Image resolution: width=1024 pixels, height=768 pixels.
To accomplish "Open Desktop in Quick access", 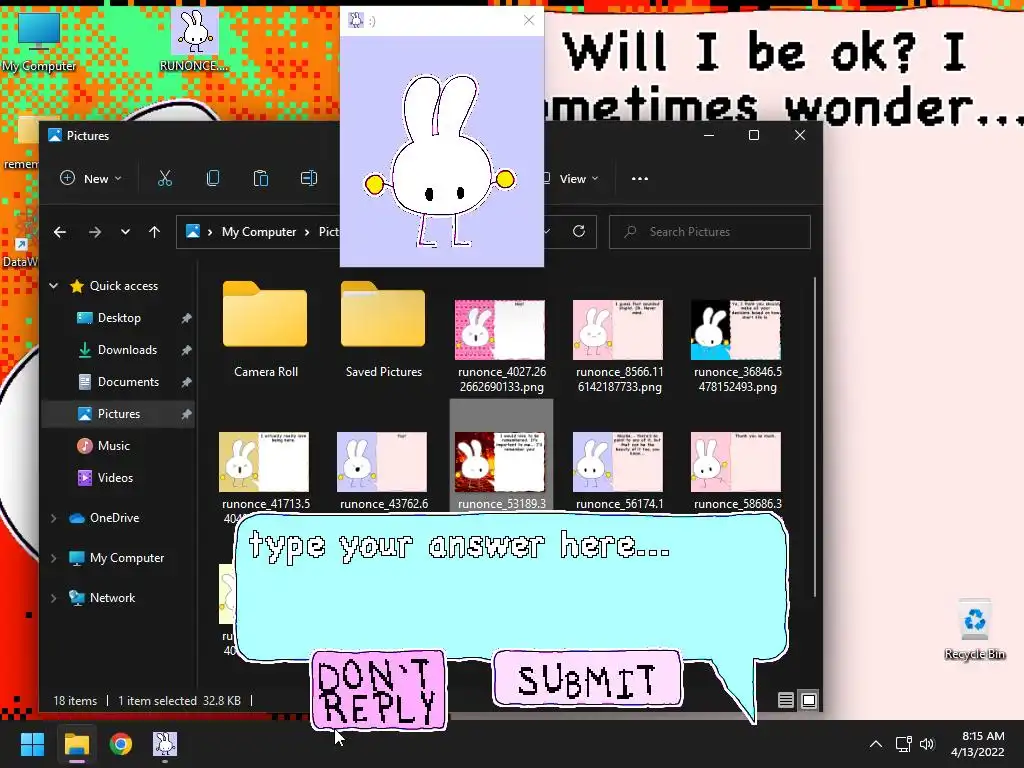I will (x=118, y=318).
